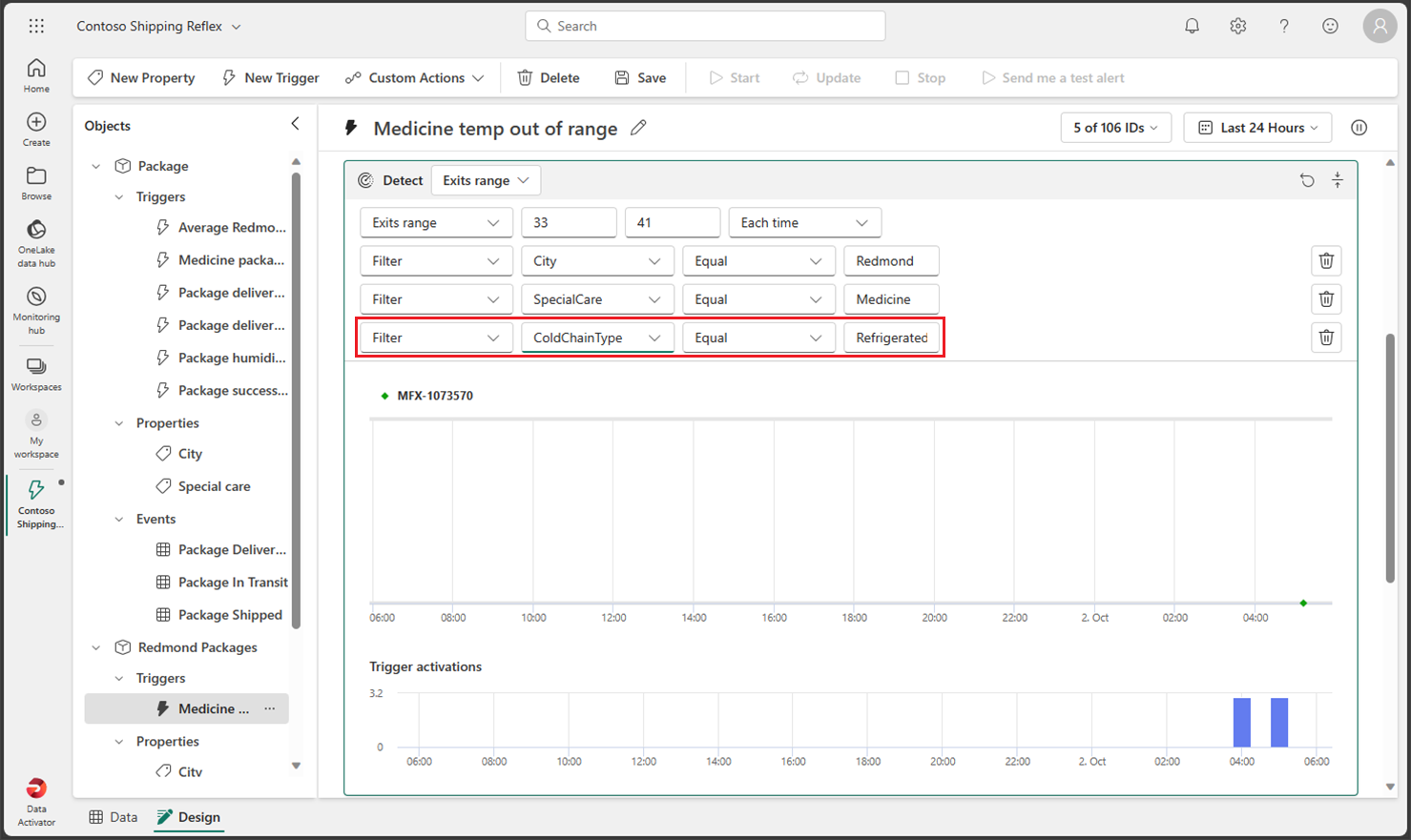Go to Home in sidebar
This screenshot has height=840, width=1411.
(x=36, y=75)
